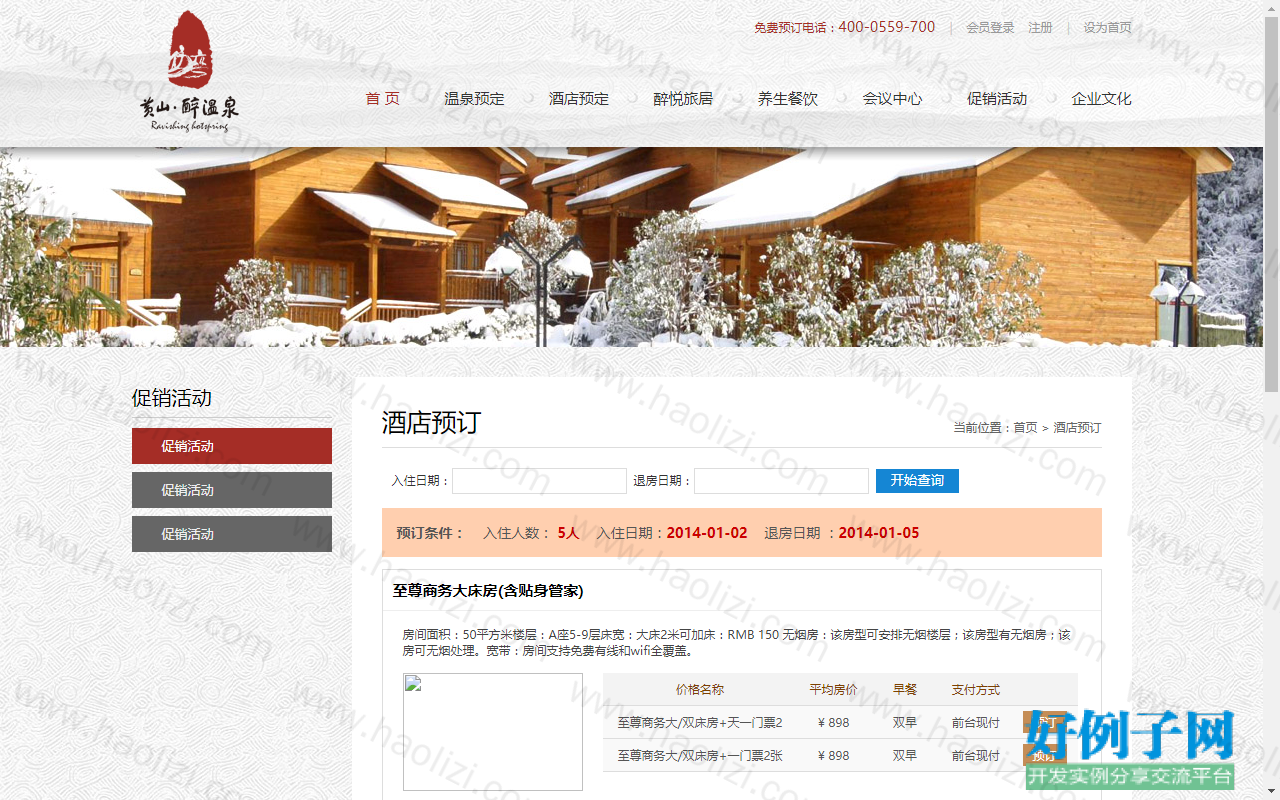Select 企业文化 in the navigation bar
The height and width of the screenshot is (800, 1280).
(x=1102, y=99)
